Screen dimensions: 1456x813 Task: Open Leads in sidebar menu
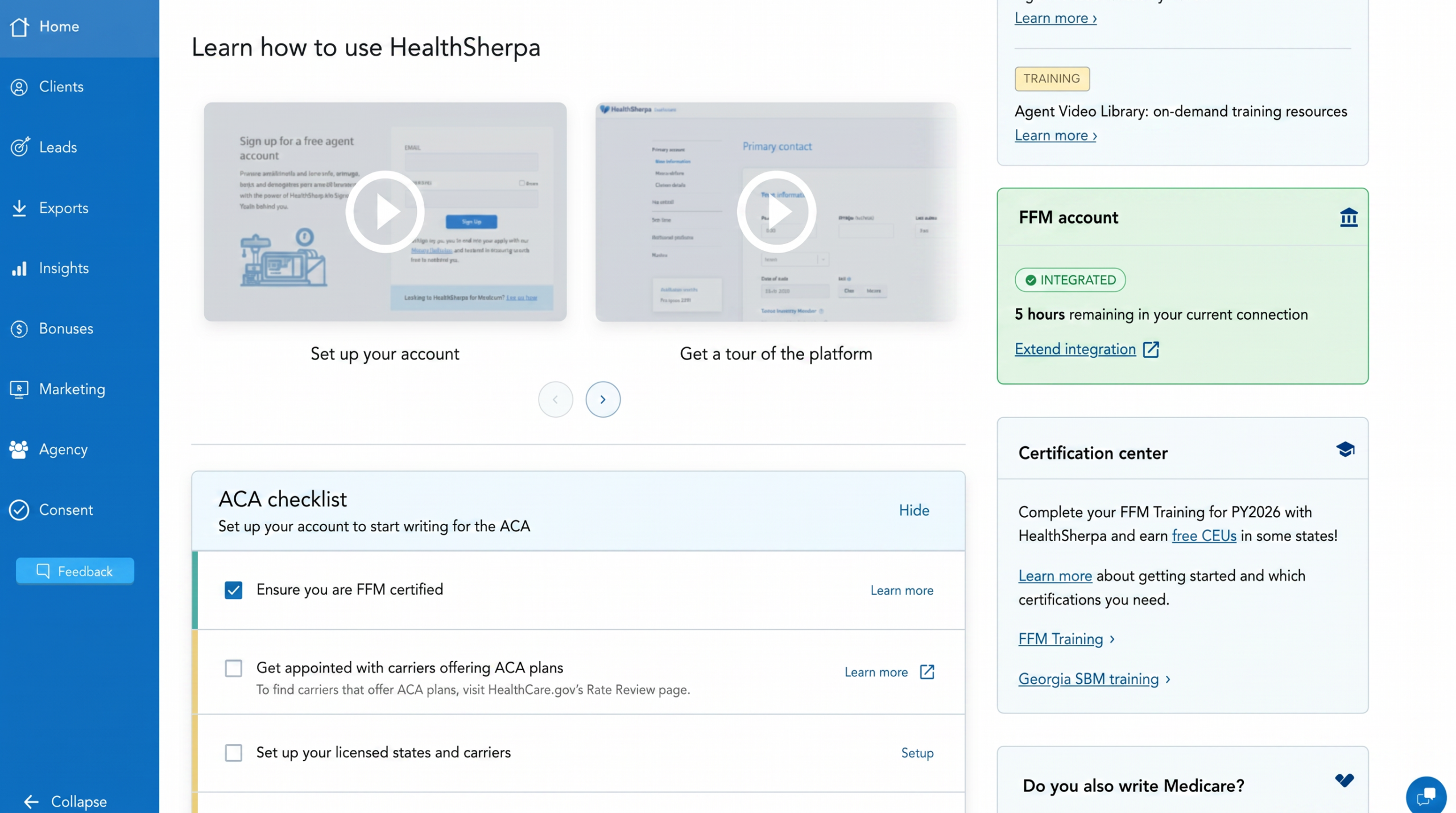pyautogui.click(x=80, y=147)
